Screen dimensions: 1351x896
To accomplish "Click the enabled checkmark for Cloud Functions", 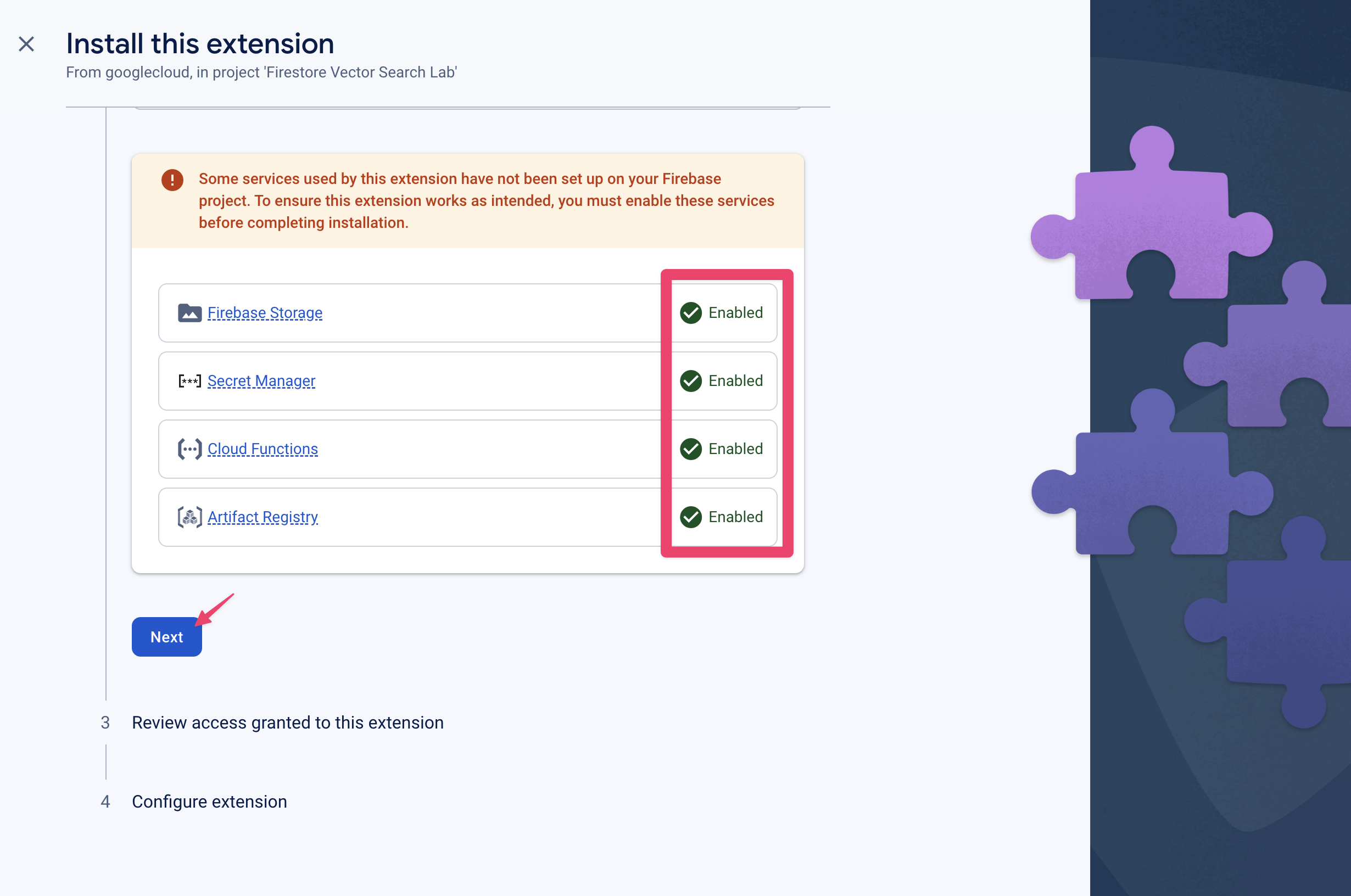I will pyautogui.click(x=690, y=449).
